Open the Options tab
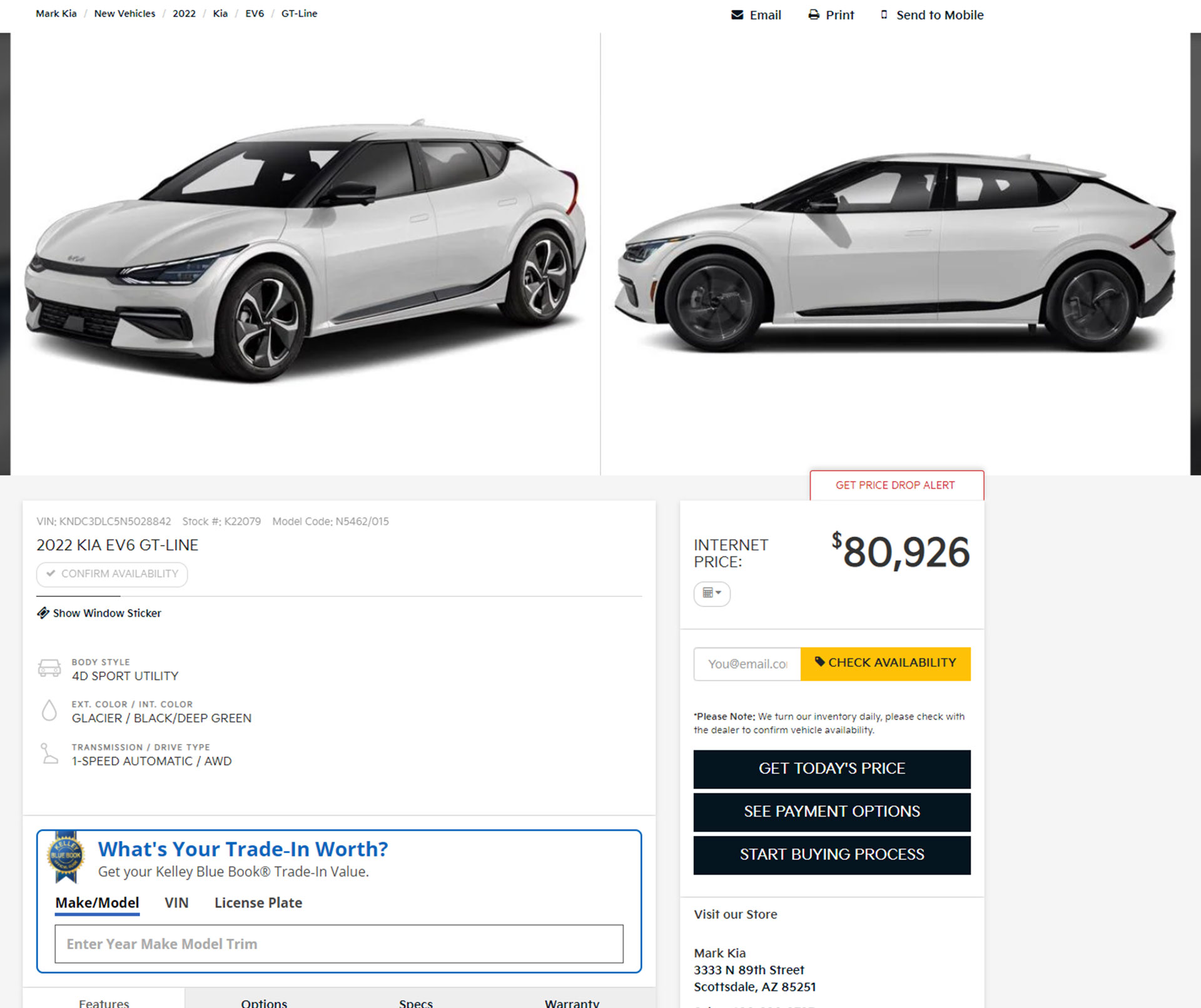1201x1008 pixels. click(x=264, y=1002)
